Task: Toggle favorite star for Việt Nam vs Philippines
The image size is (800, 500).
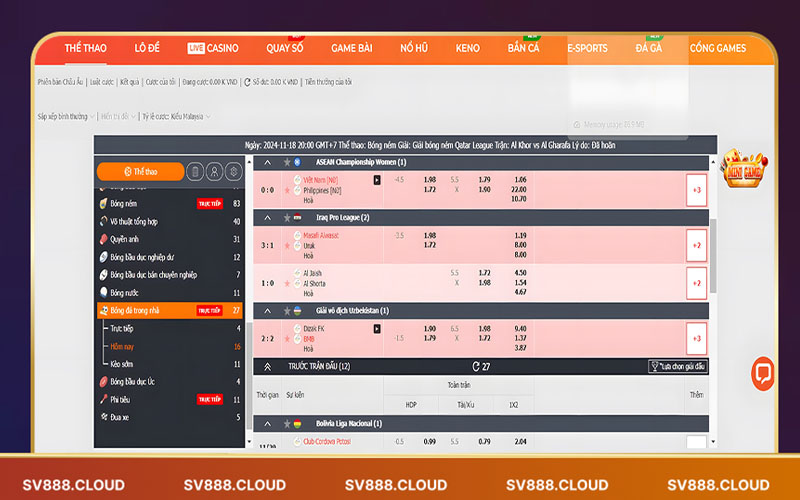Action: point(287,190)
